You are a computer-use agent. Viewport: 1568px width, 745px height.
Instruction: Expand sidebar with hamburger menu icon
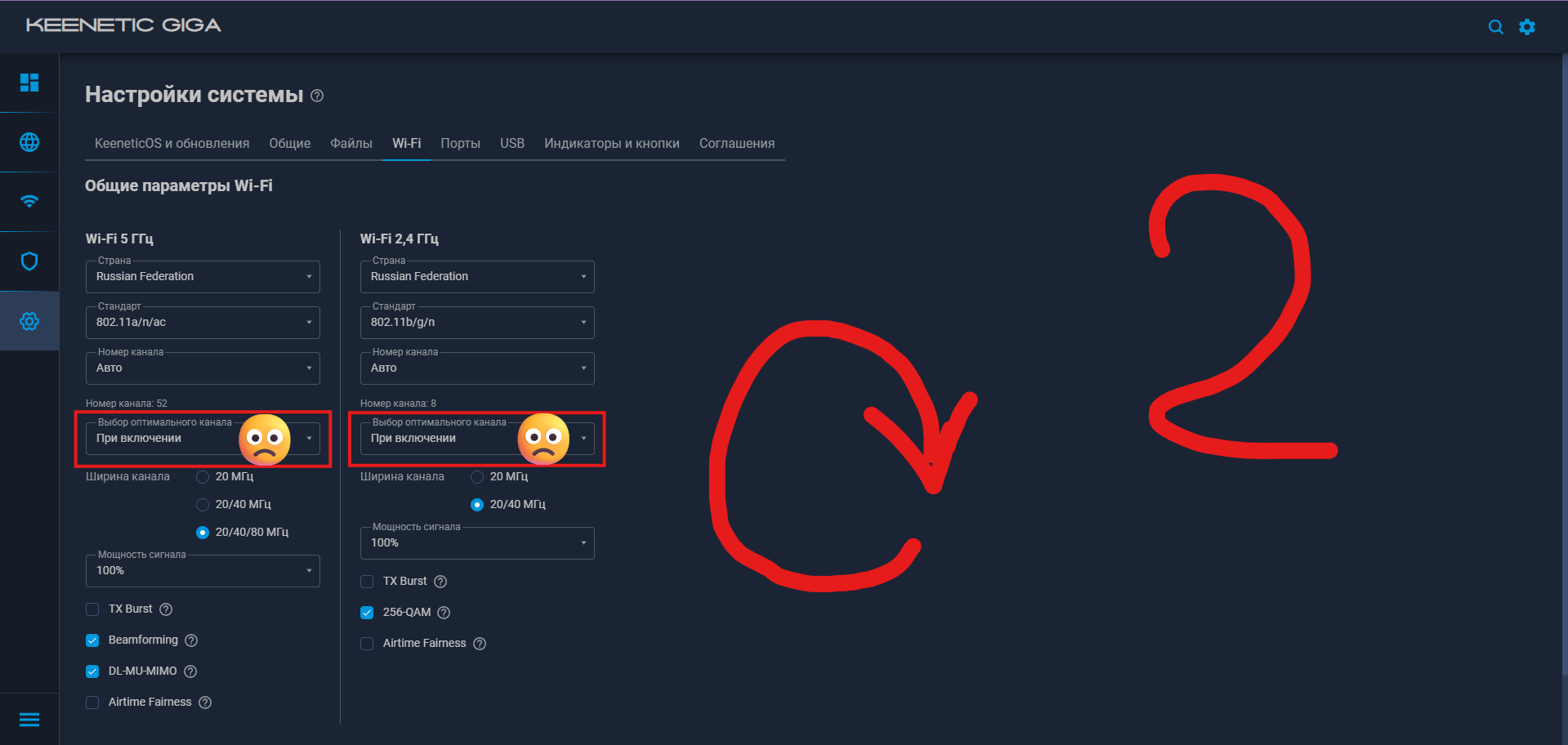click(29, 720)
